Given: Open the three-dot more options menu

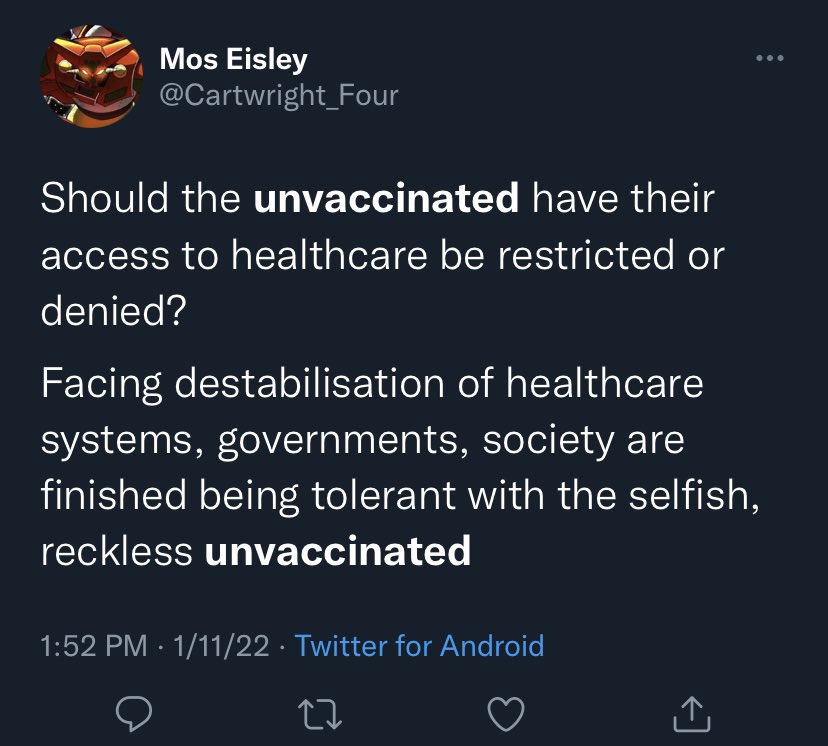Looking at the screenshot, I should [770, 57].
